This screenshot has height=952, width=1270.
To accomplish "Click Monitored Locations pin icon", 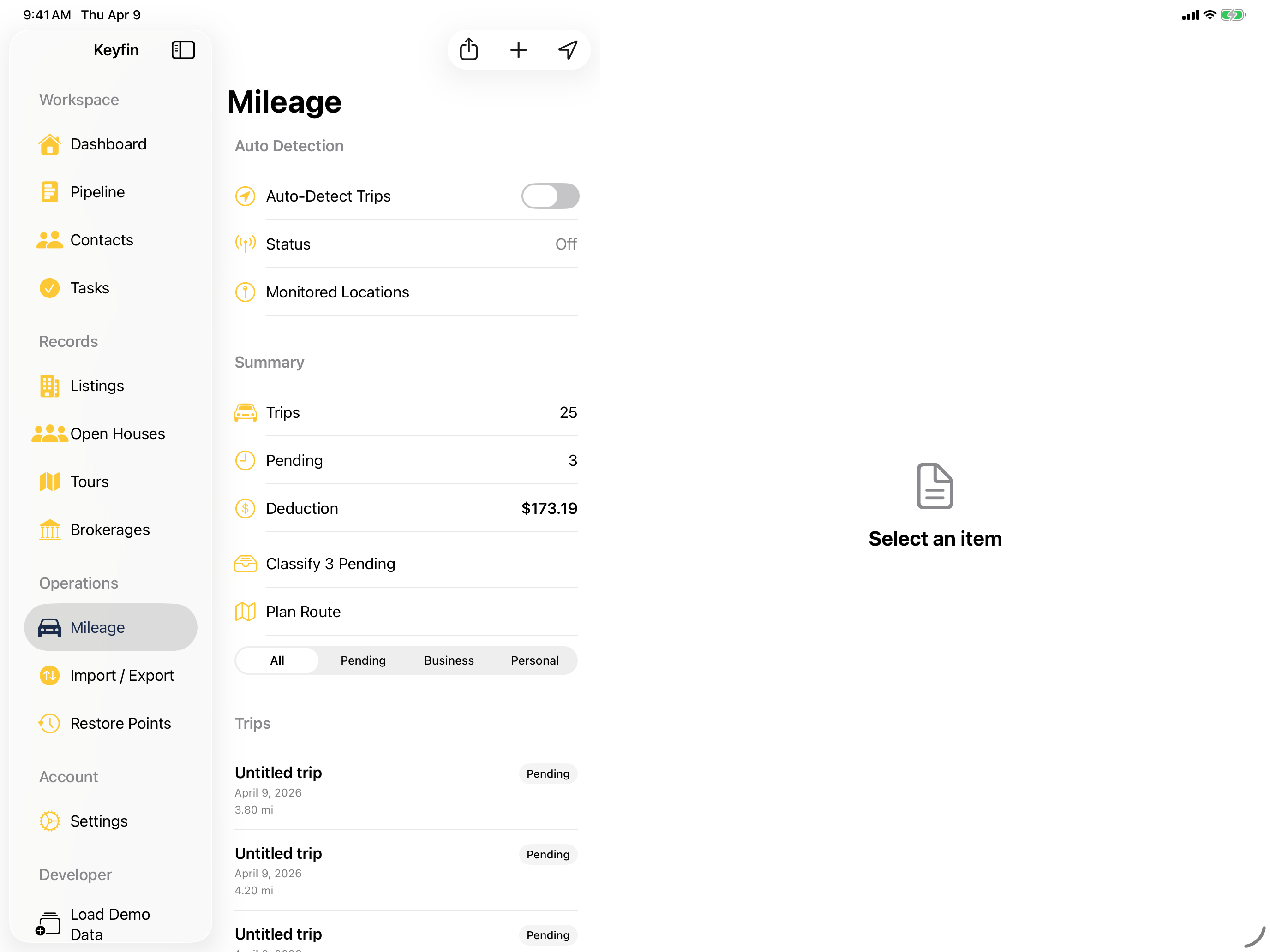I will [245, 292].
